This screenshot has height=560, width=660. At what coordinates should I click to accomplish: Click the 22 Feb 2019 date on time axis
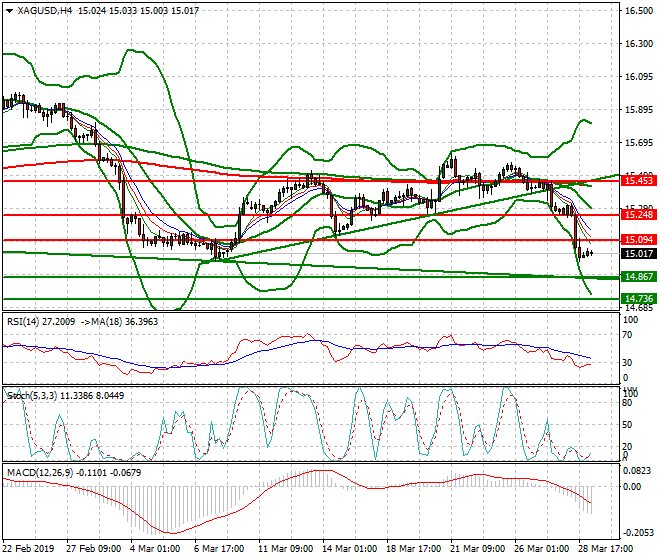point(30,549)
